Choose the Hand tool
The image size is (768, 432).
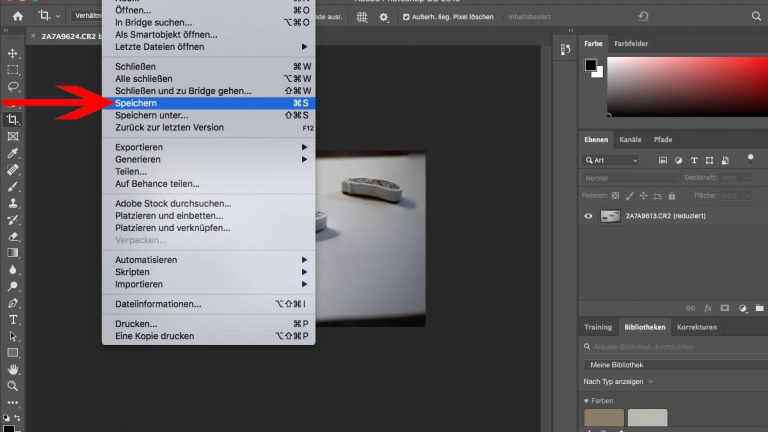pyautogui.click(x=13, y=369)
